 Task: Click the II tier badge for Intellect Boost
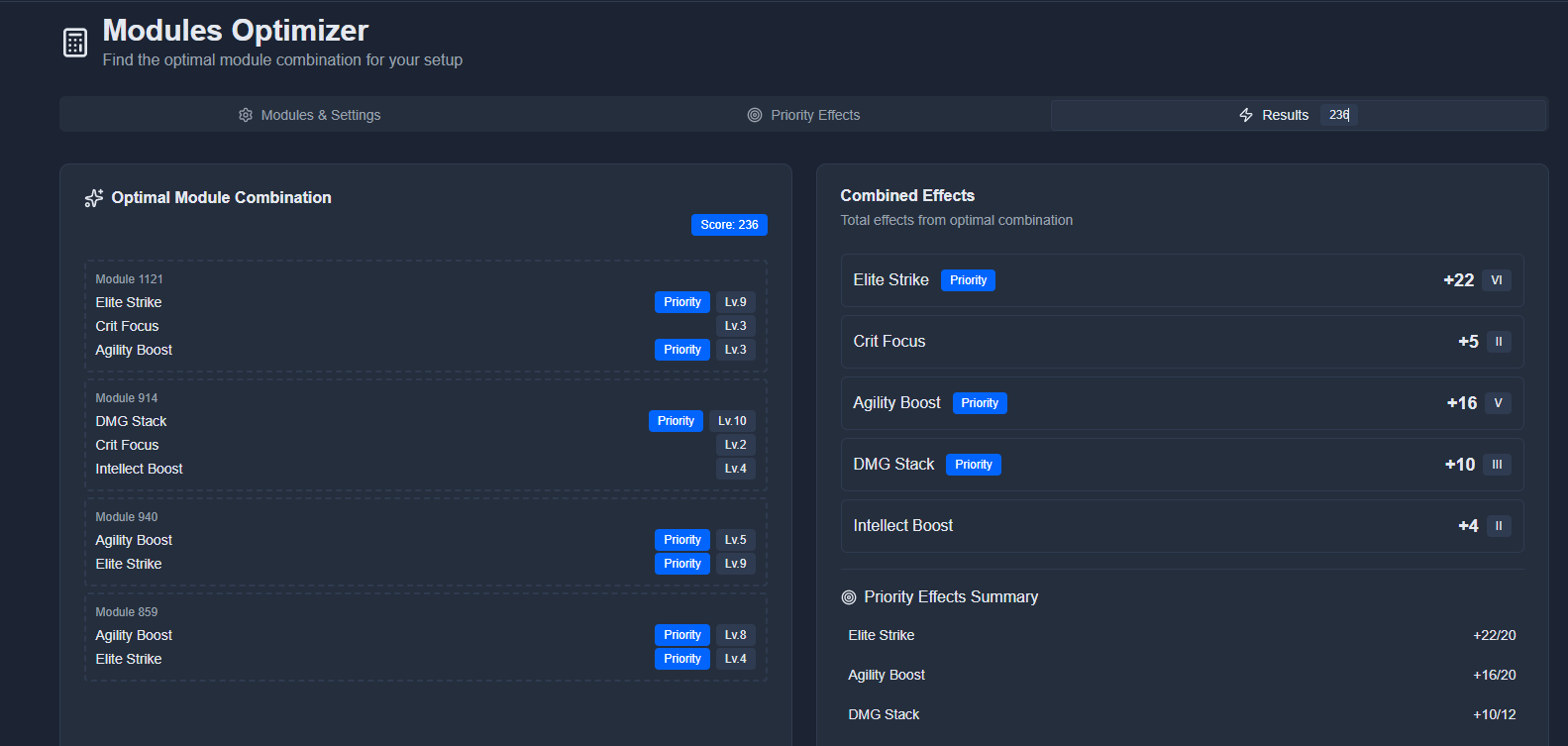tap(1499, 526)
